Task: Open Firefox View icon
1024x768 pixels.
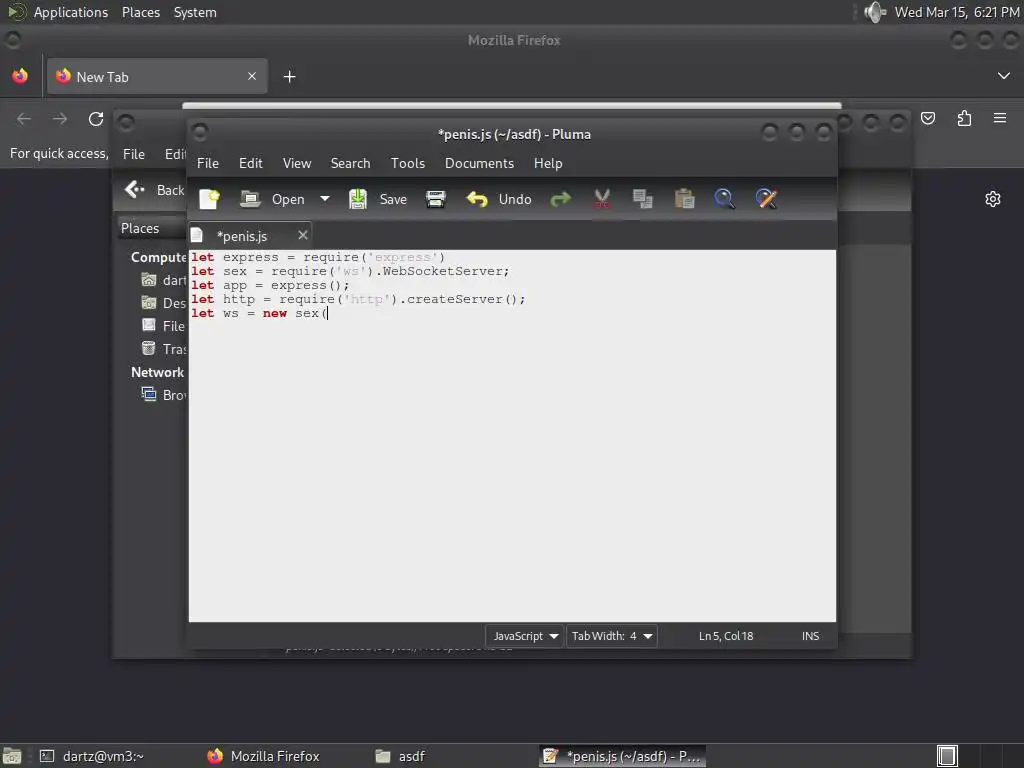Action: click(20, 76)
